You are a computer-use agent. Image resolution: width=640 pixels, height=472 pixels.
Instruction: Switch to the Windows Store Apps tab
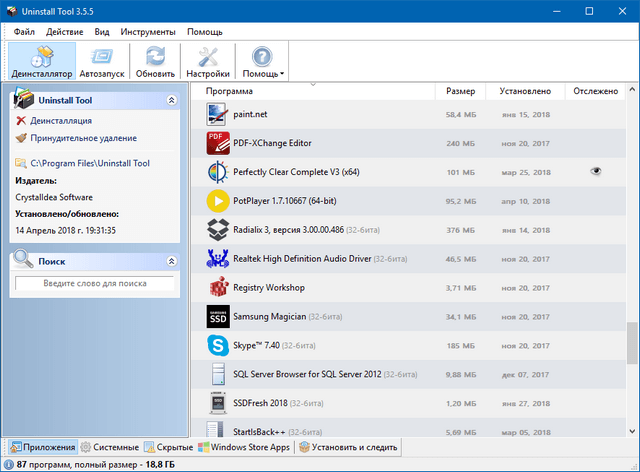pos(245,447)
